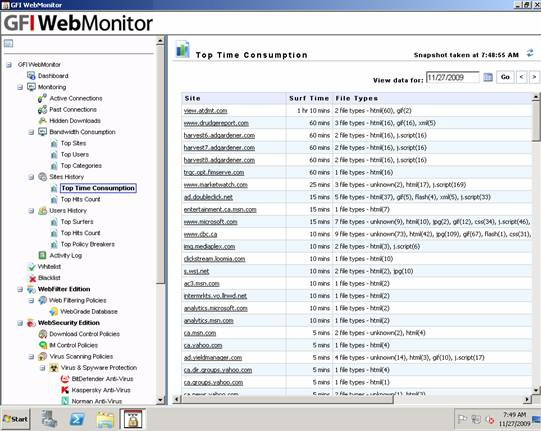The image size is (541, 431).
Task: Click the Sites History icon
Action: click(42, 177)
